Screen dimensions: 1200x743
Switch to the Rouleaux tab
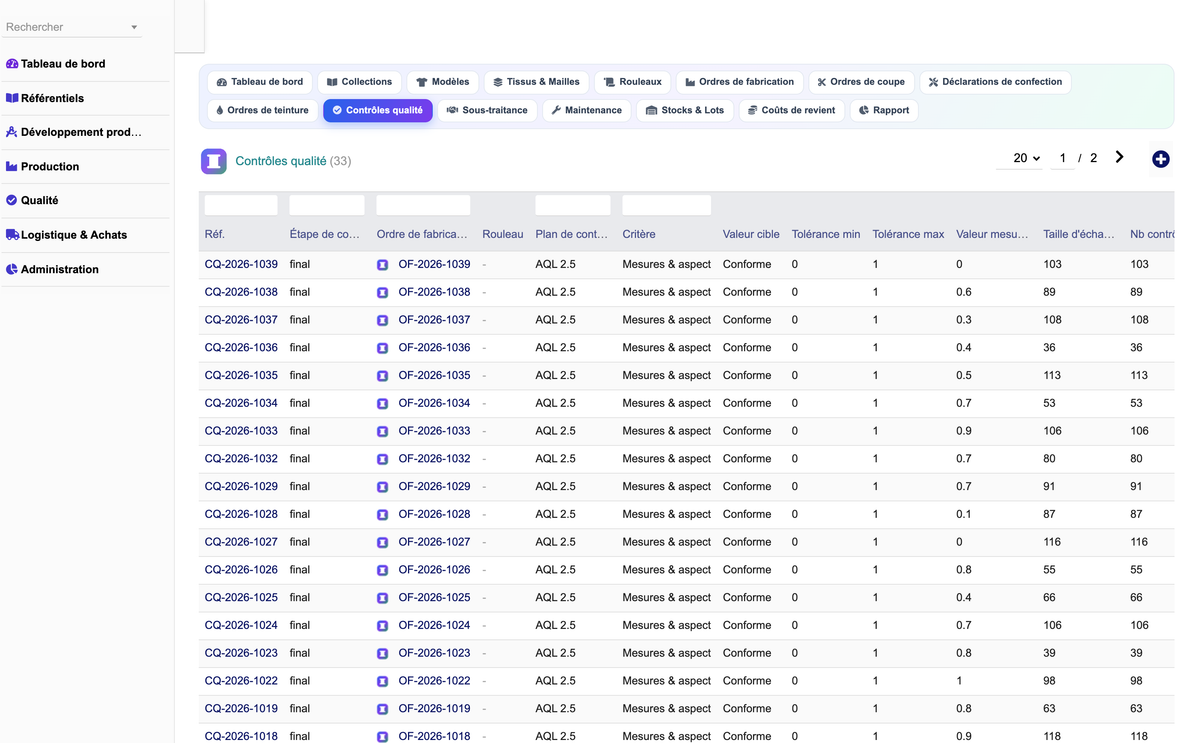click(633, 82)
